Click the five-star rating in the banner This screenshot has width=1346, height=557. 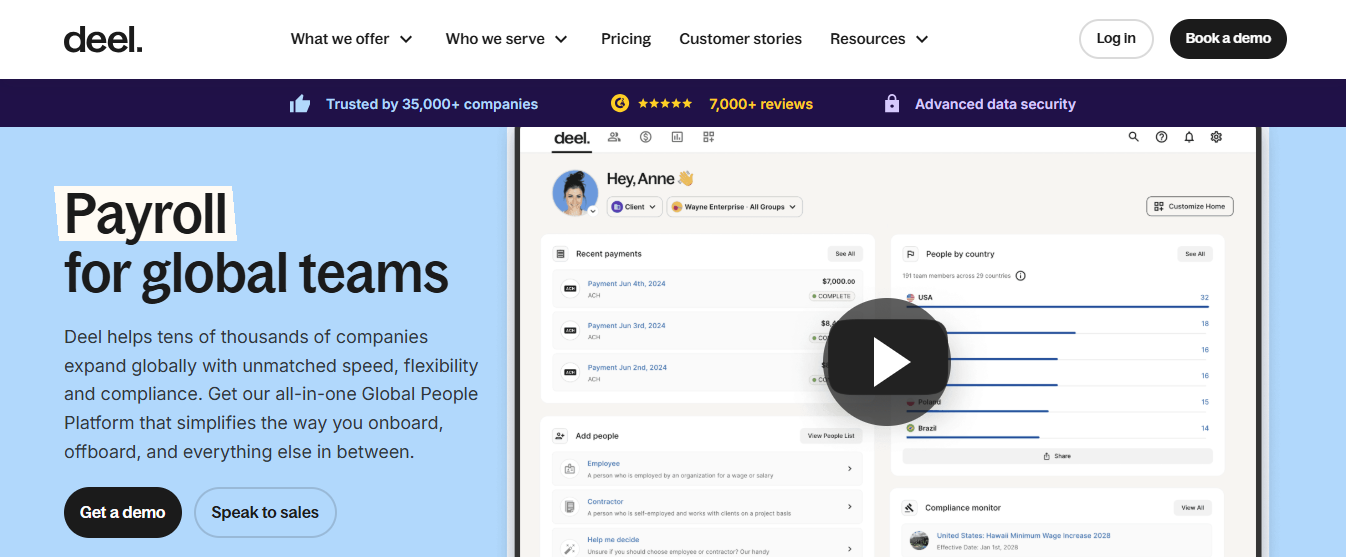click(665, 103)
